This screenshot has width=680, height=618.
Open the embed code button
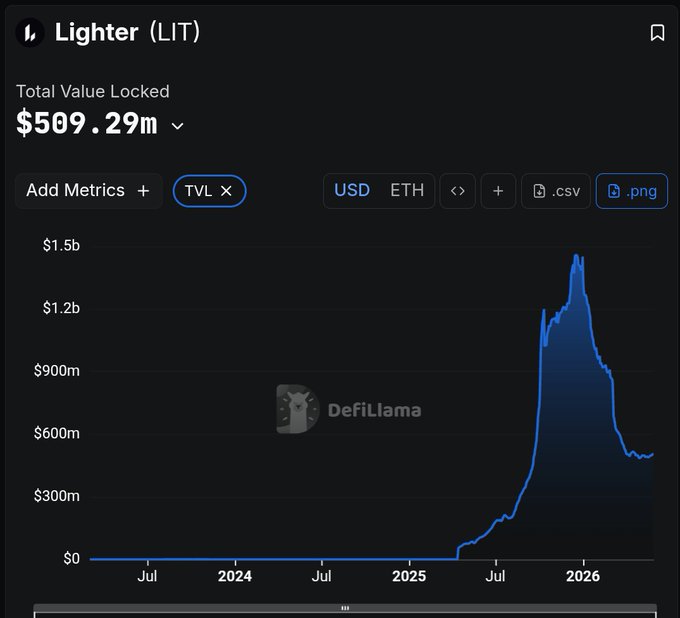click(458, 191)
